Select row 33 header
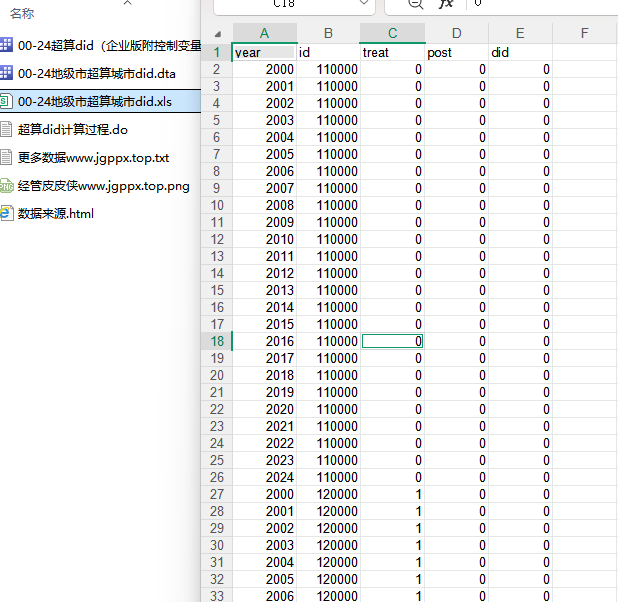 [216, 596]
